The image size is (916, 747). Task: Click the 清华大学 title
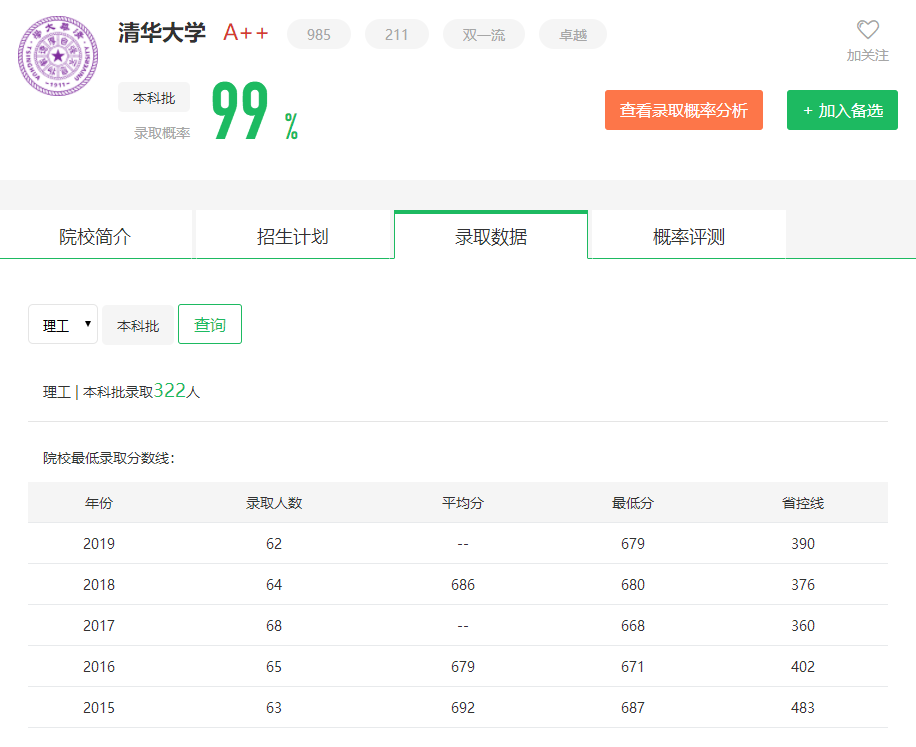pos(162,33)
